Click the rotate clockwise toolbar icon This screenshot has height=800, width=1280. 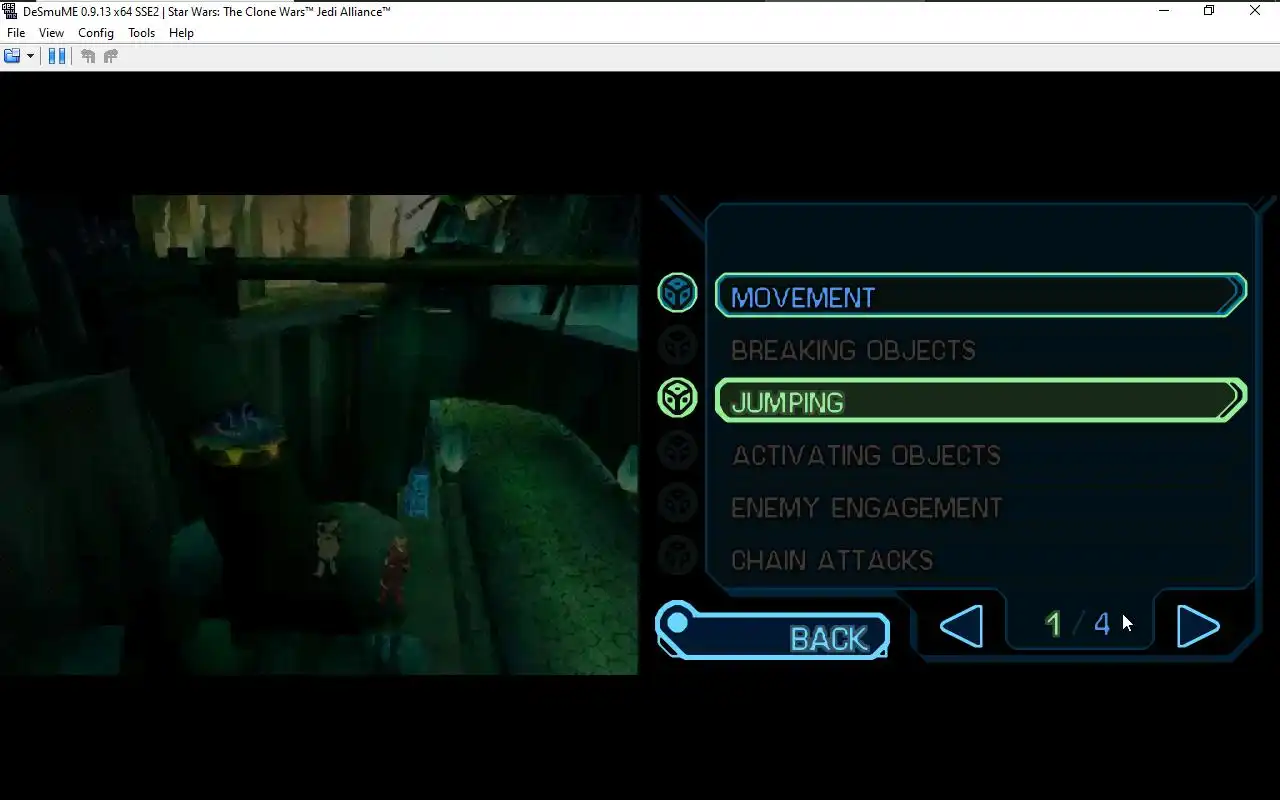(x=111, y=56)
